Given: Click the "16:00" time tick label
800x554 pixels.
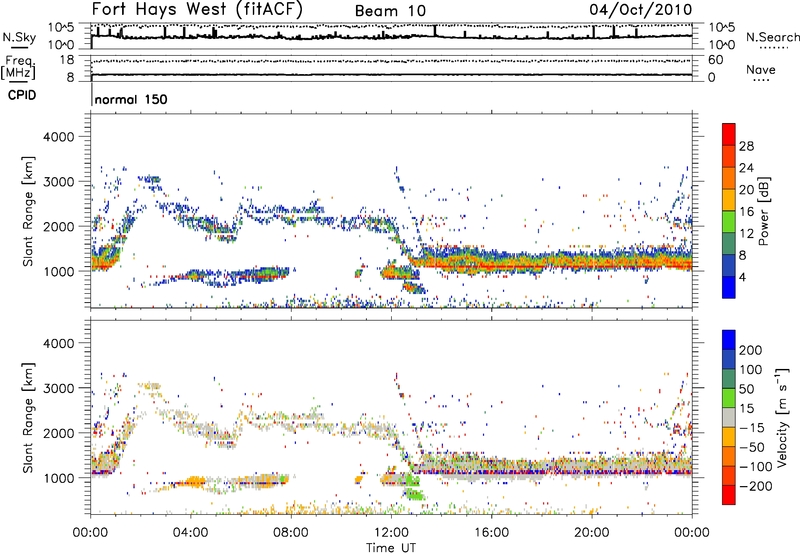Looking at the screenshot, I should click(x=491, y=533).
